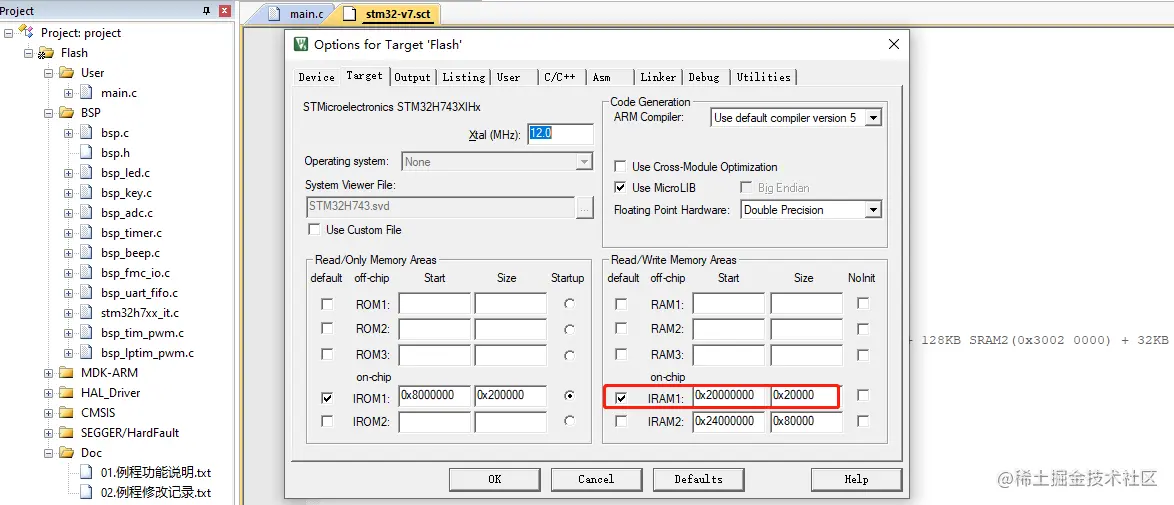Switch to the Debug tab
The height and width of the screenshot is (505, 1174).
point(705,77)
